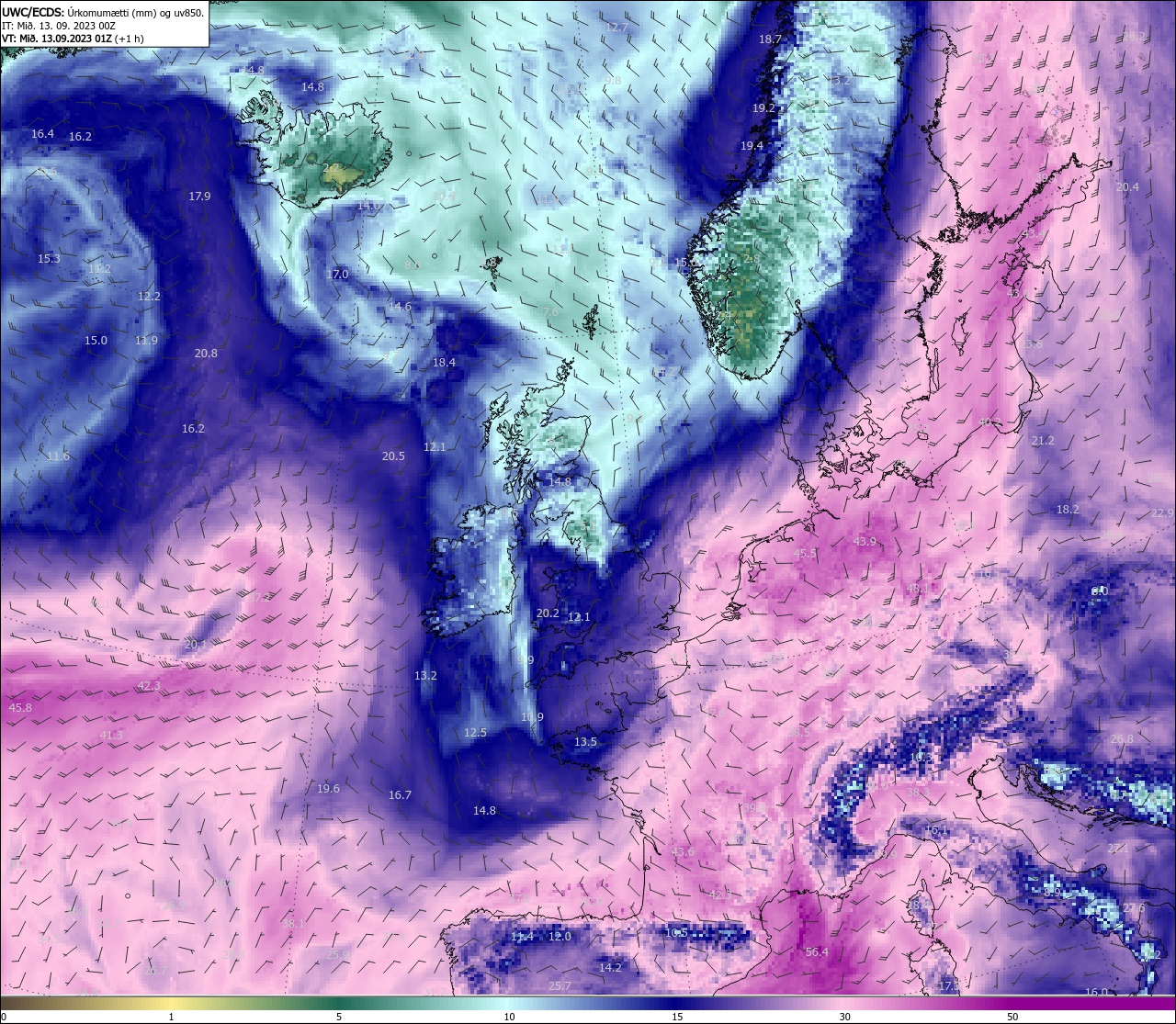
Task: Select the 13.2 value on the map
Action: (x=425, y=675)
